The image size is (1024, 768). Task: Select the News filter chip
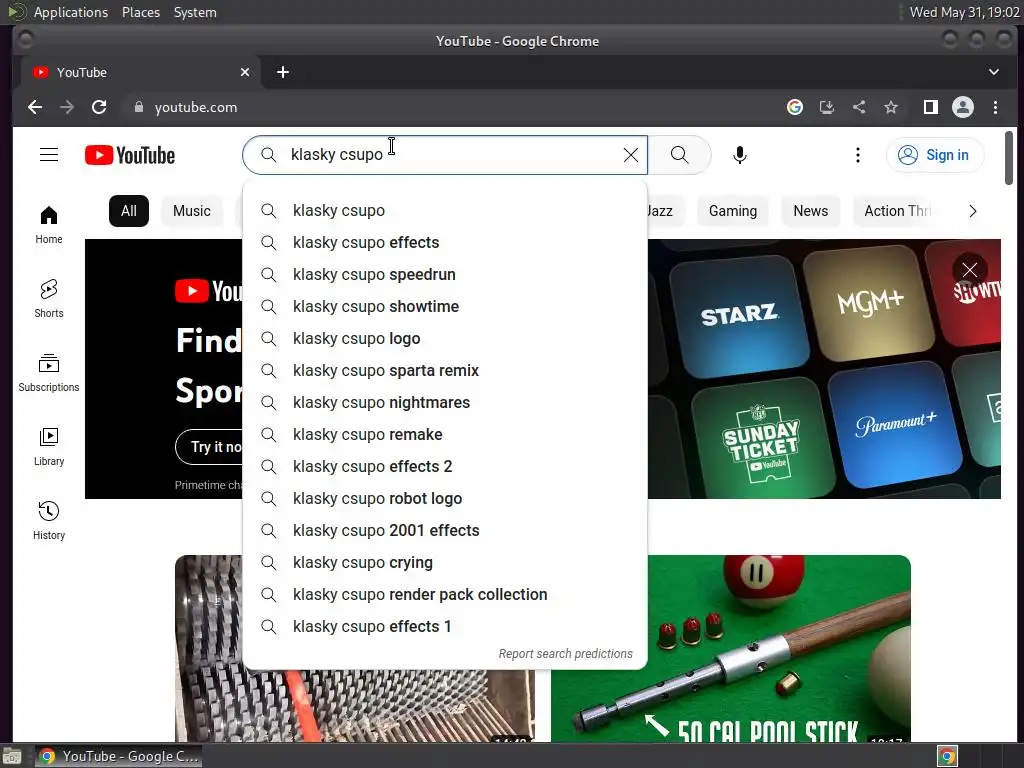810,211
